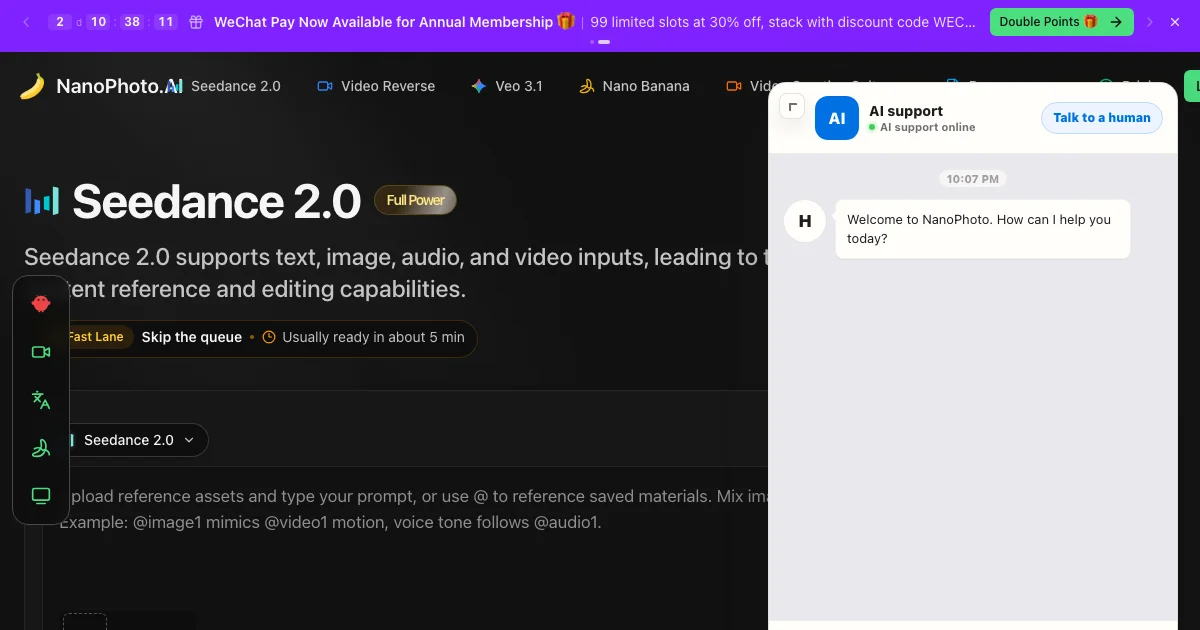Image resolution: width=1200 pixels, height=630 pixels.
Task: Click the 'Welcome to NanoPhoto' chat message
Action: coord(982,229)
